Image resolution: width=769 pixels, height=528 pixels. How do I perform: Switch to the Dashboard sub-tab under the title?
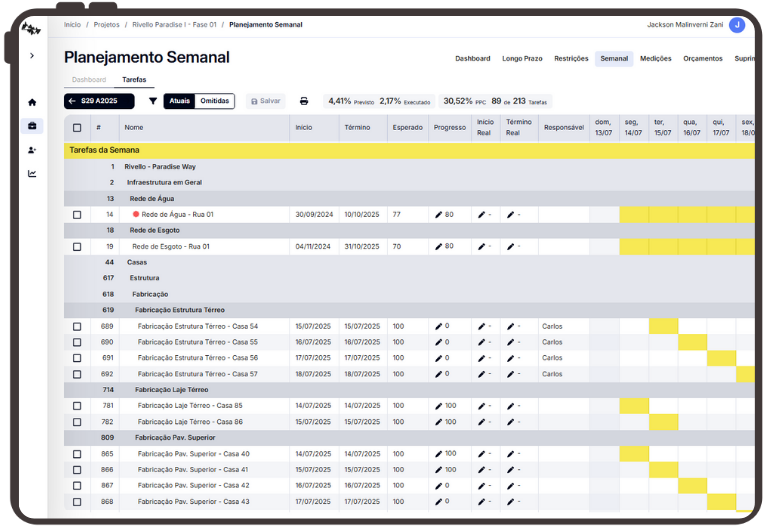pos(89,79)
